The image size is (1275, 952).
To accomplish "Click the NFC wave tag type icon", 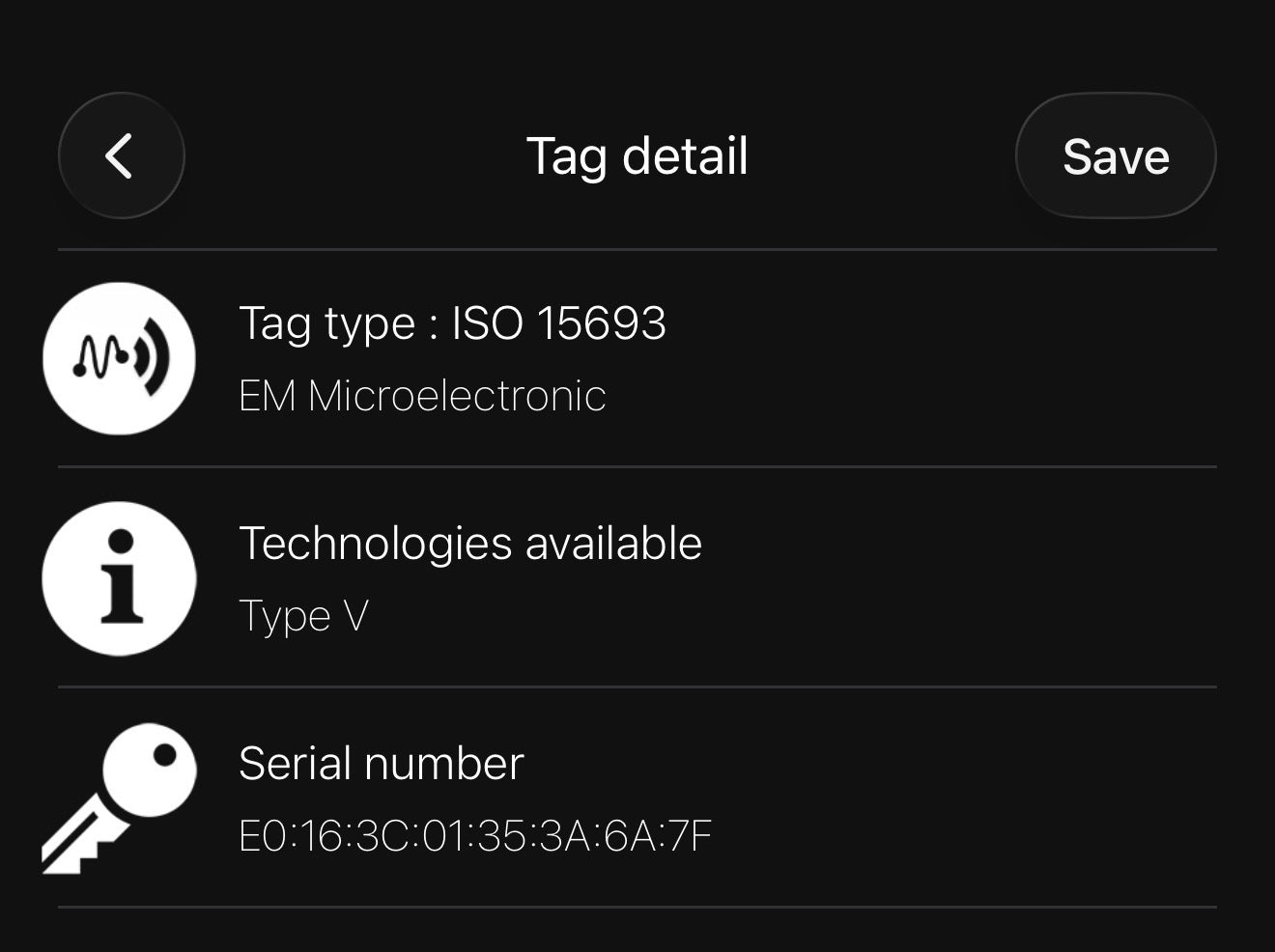I will (x=120, y=358).
